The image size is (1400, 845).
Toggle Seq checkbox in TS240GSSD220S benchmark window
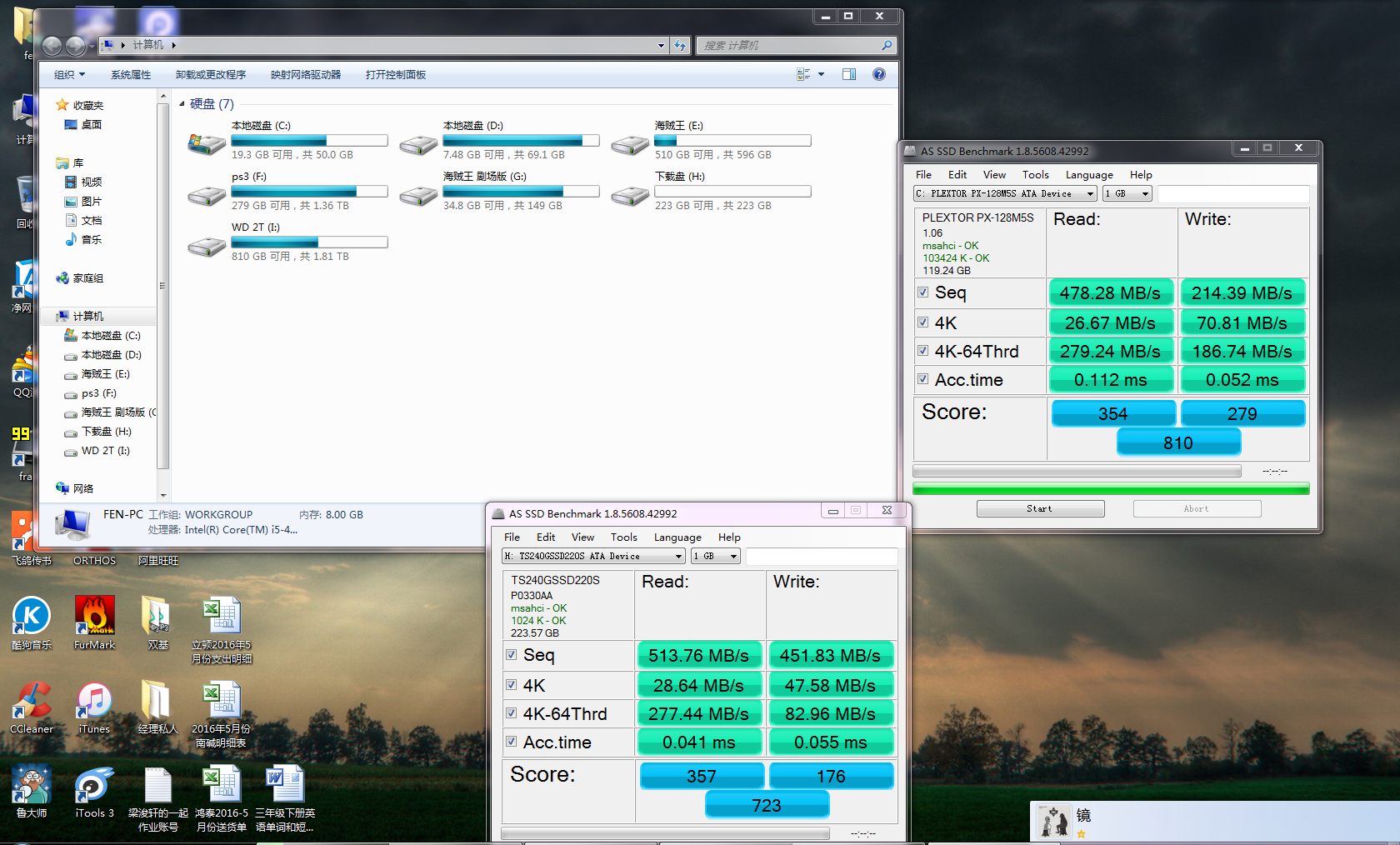pos(511,655)
